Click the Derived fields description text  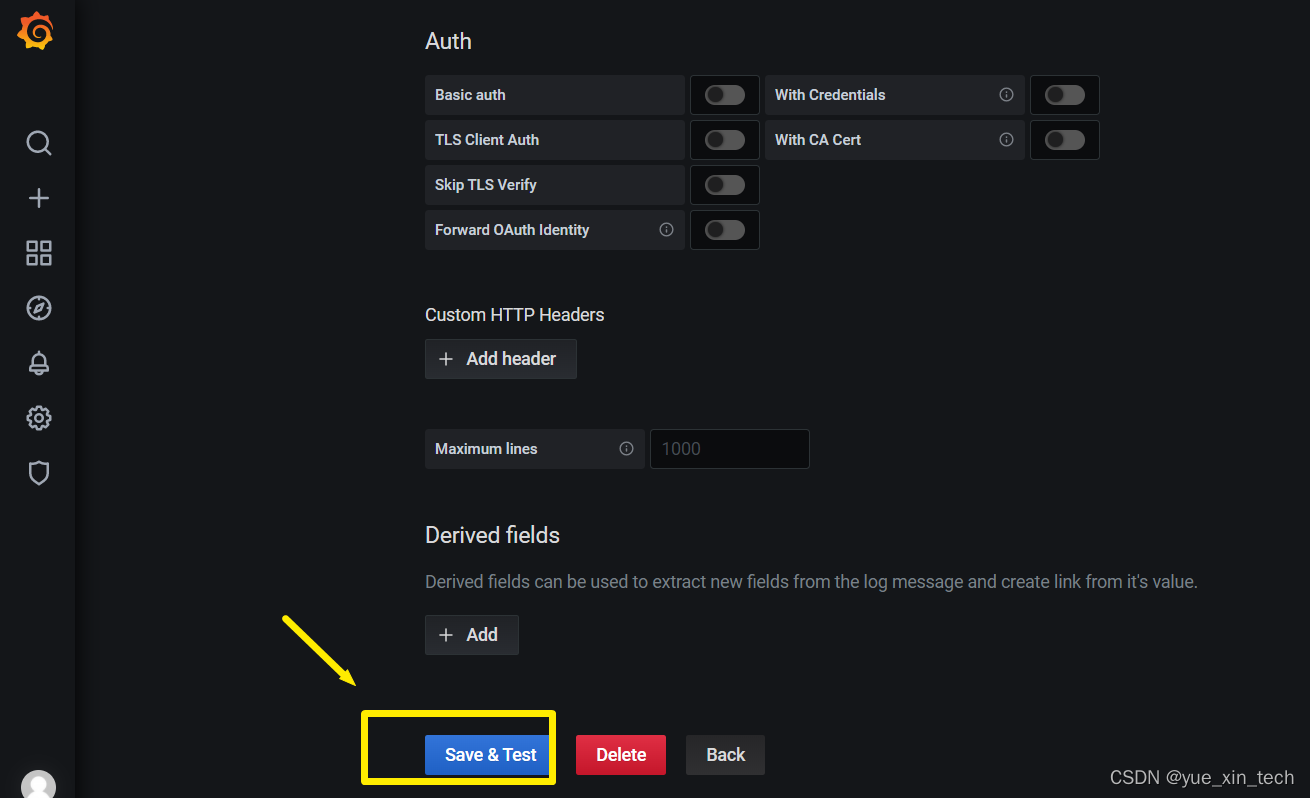[811, 581]
